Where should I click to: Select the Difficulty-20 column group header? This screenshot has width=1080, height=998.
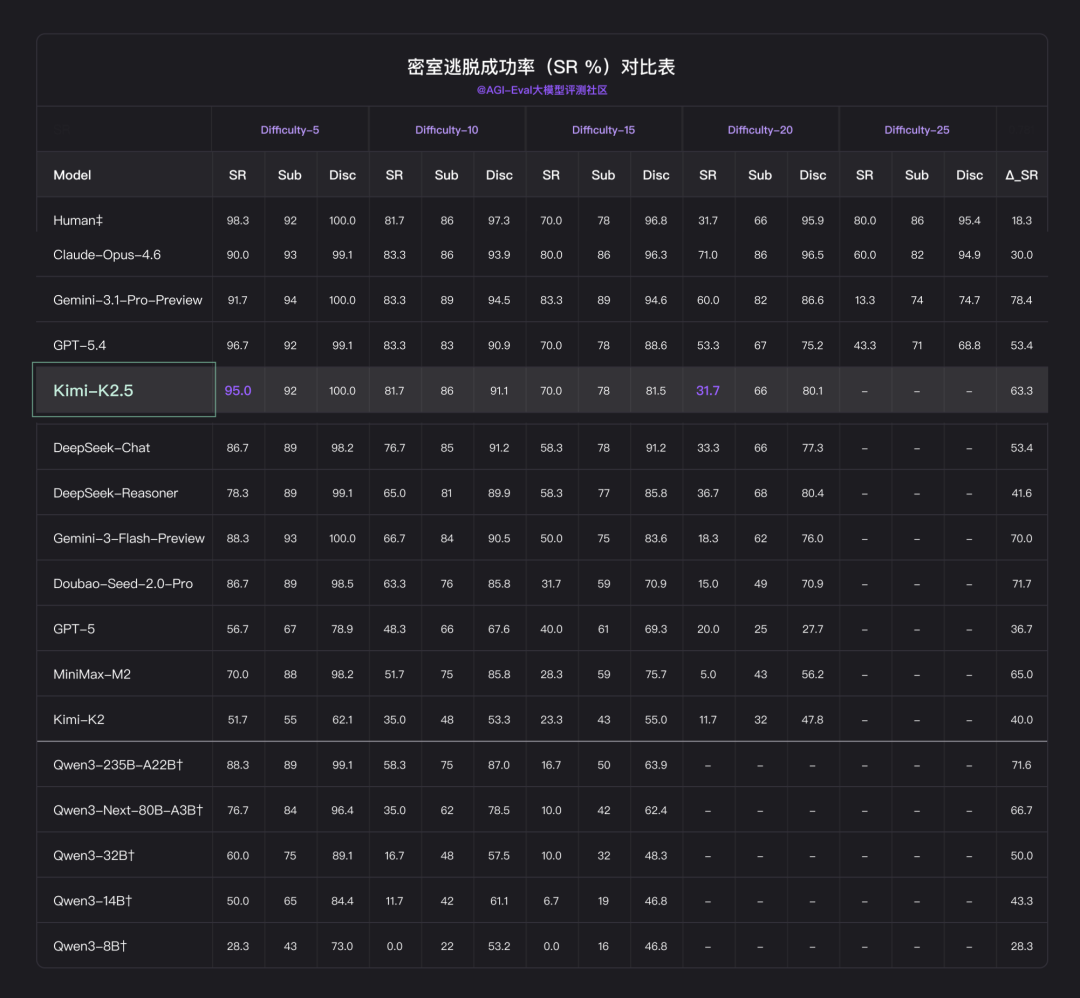(x=760, y=130)
